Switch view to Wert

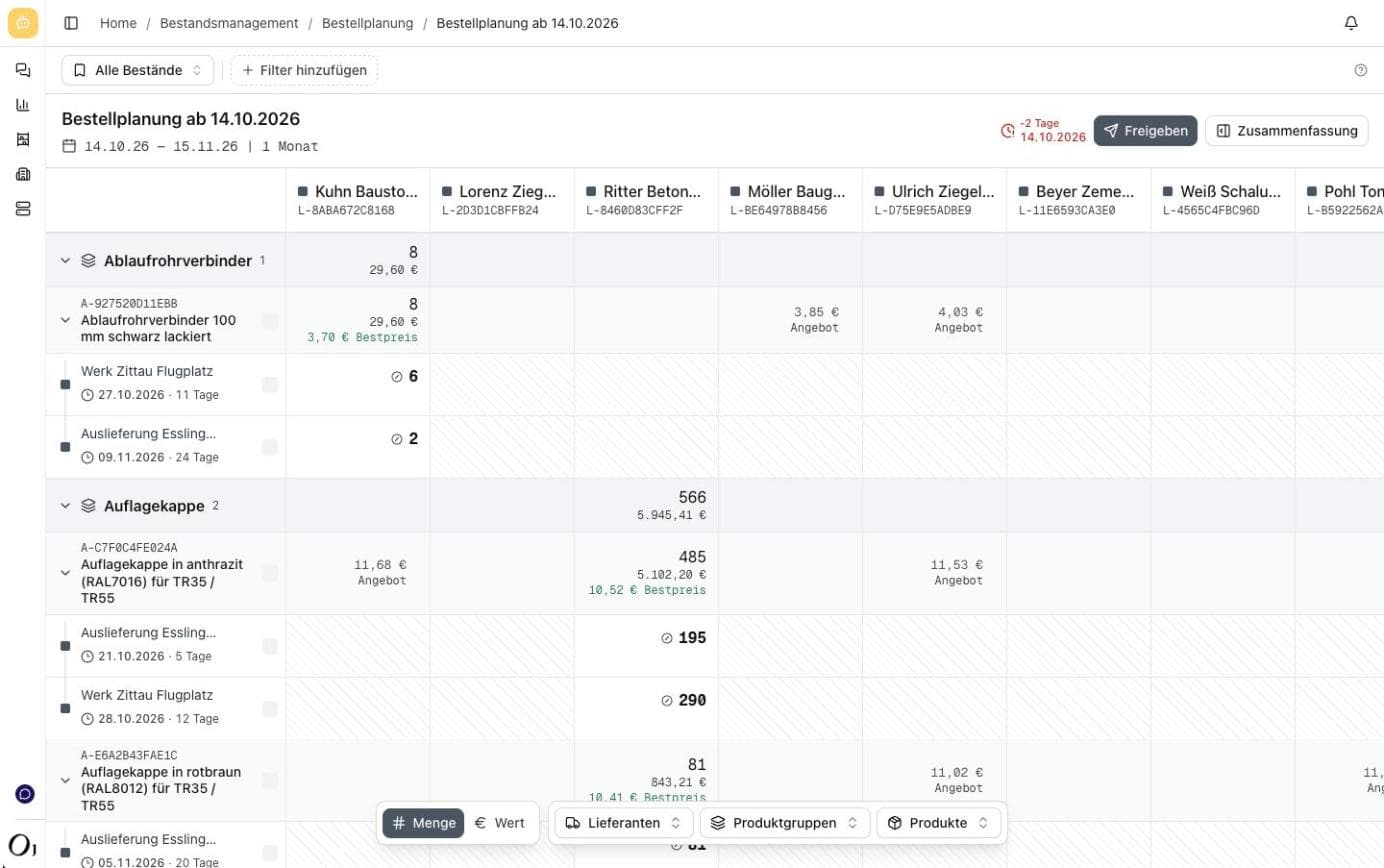tap(499, 823)
